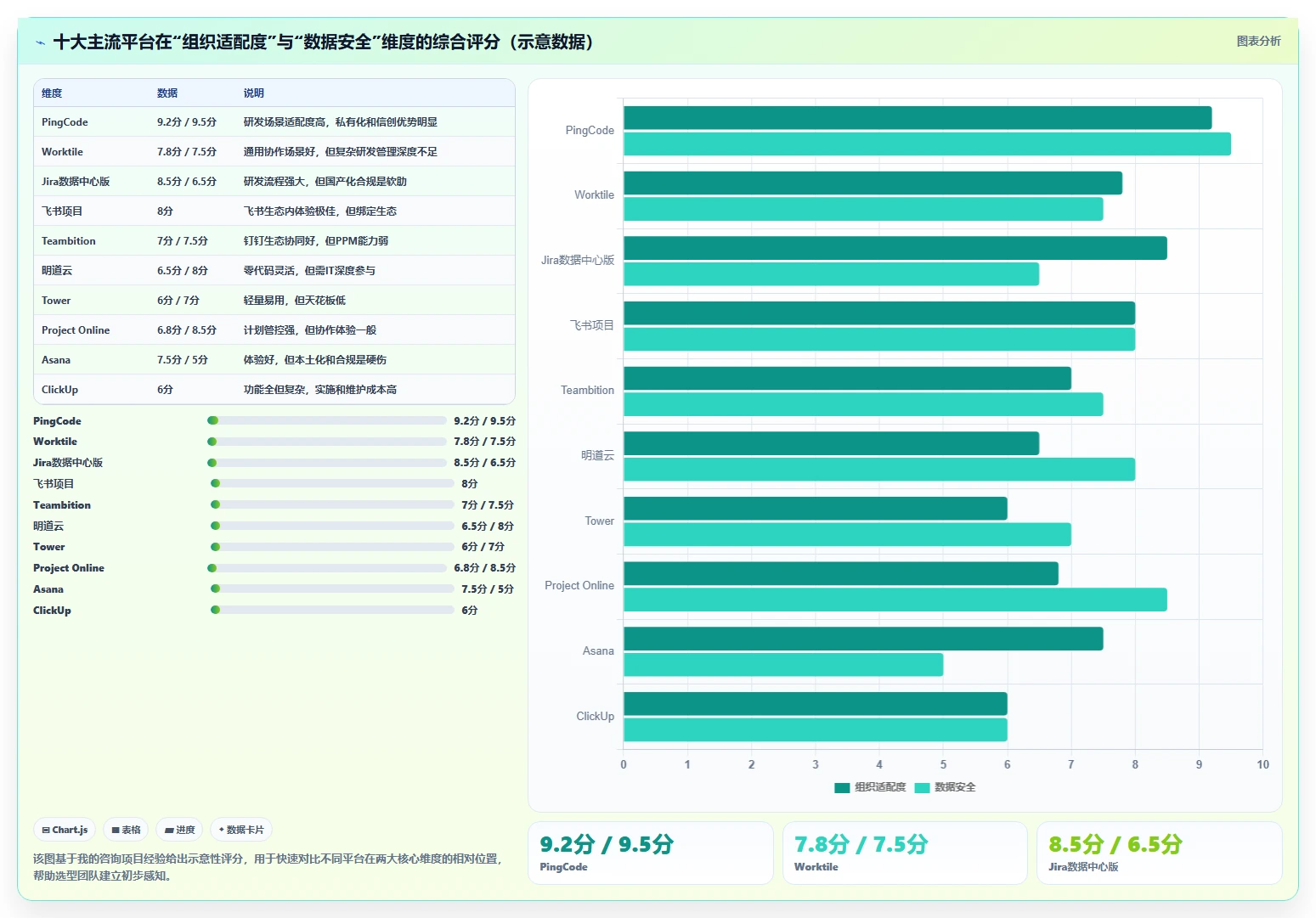Click Asana 数据安全 light bar in chart
Image resolution: width=1316 pixels, height=918 pixels.
click(x=783, y=665)
